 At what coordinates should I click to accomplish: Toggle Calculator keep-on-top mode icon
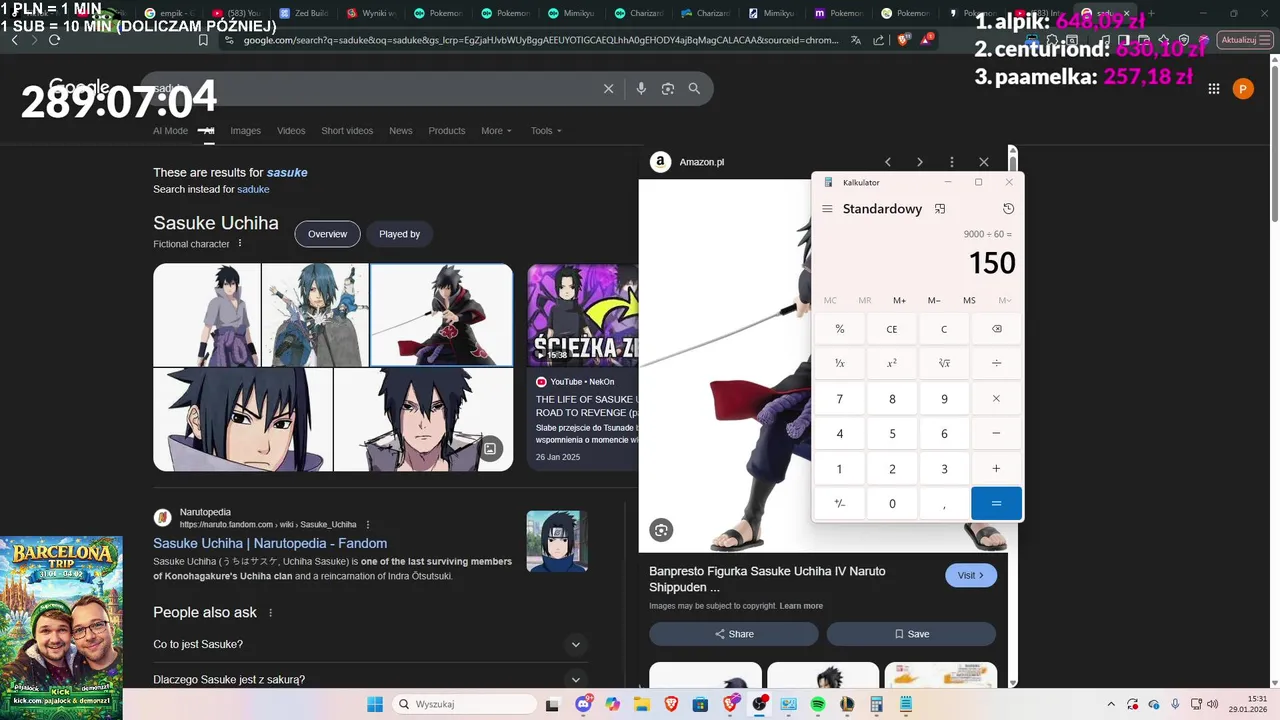(940, 209)
